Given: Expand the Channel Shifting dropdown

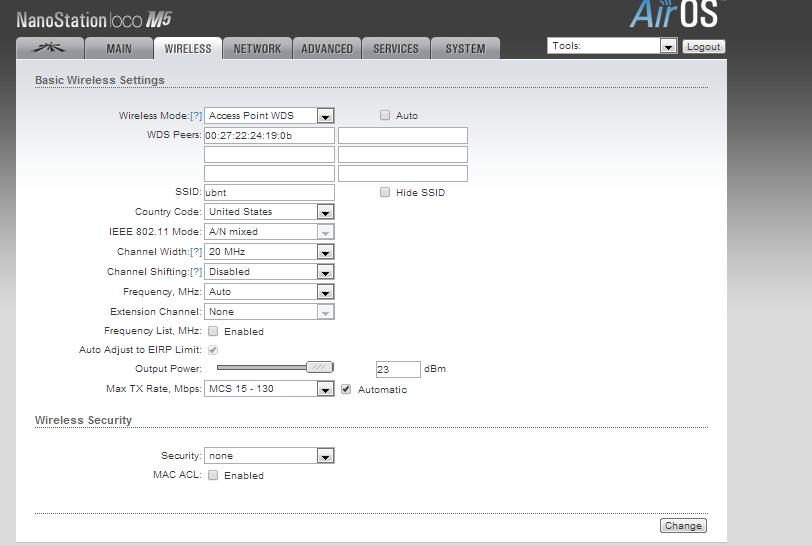Looking at the screenshot, I should pyautogui.click(x=269, y=272).
